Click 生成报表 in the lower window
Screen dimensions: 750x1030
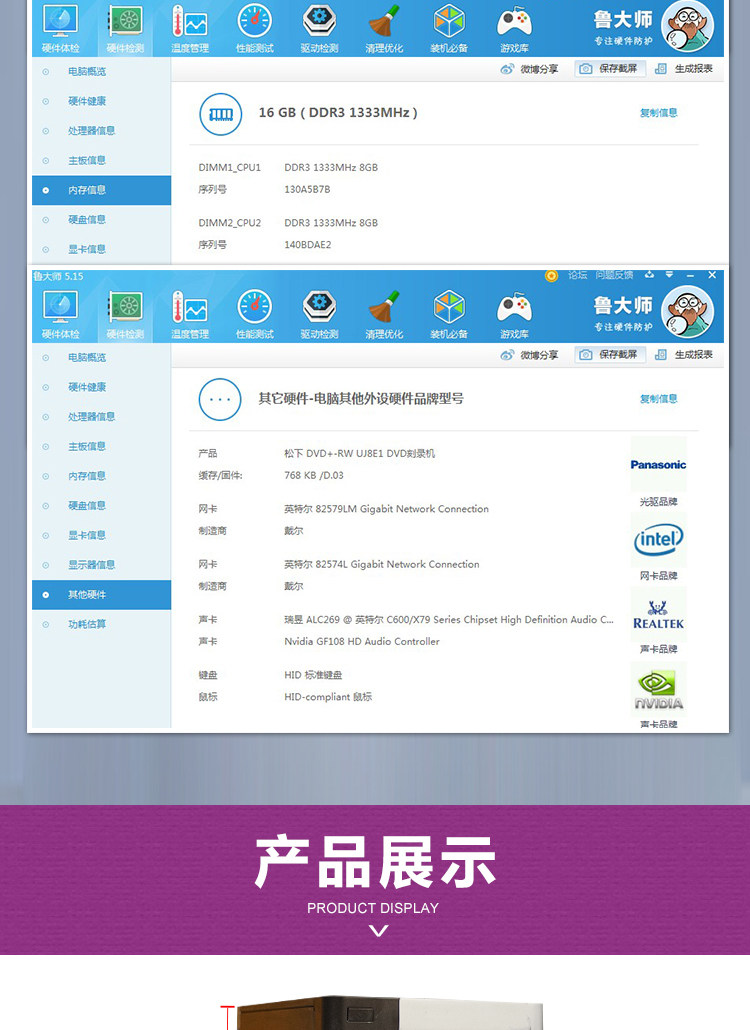pyautogui.click(x=684, y=355)
